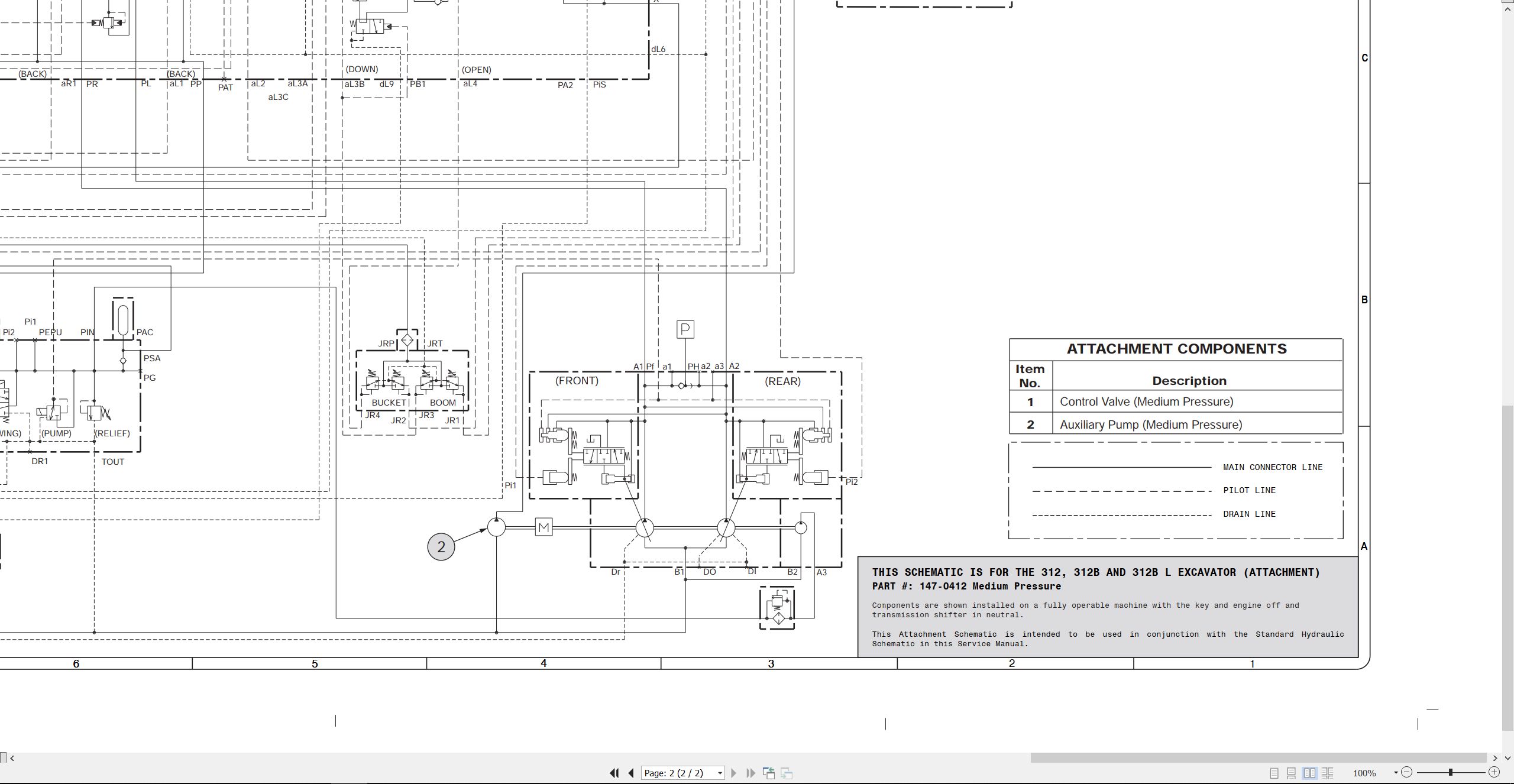Click the ATTACHMENT COMPONENTS table title
1514x784 pixels.
coord(1177,349)
